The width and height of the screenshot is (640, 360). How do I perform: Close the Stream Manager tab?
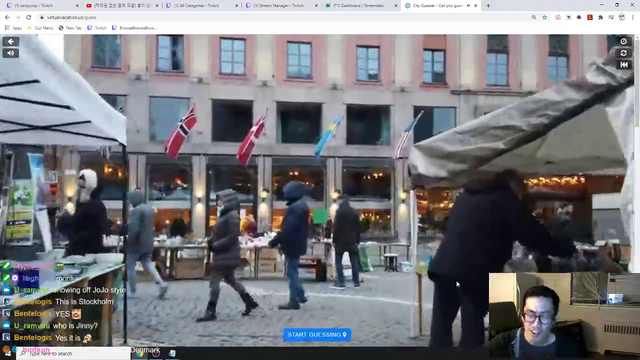tap(316, 6)
